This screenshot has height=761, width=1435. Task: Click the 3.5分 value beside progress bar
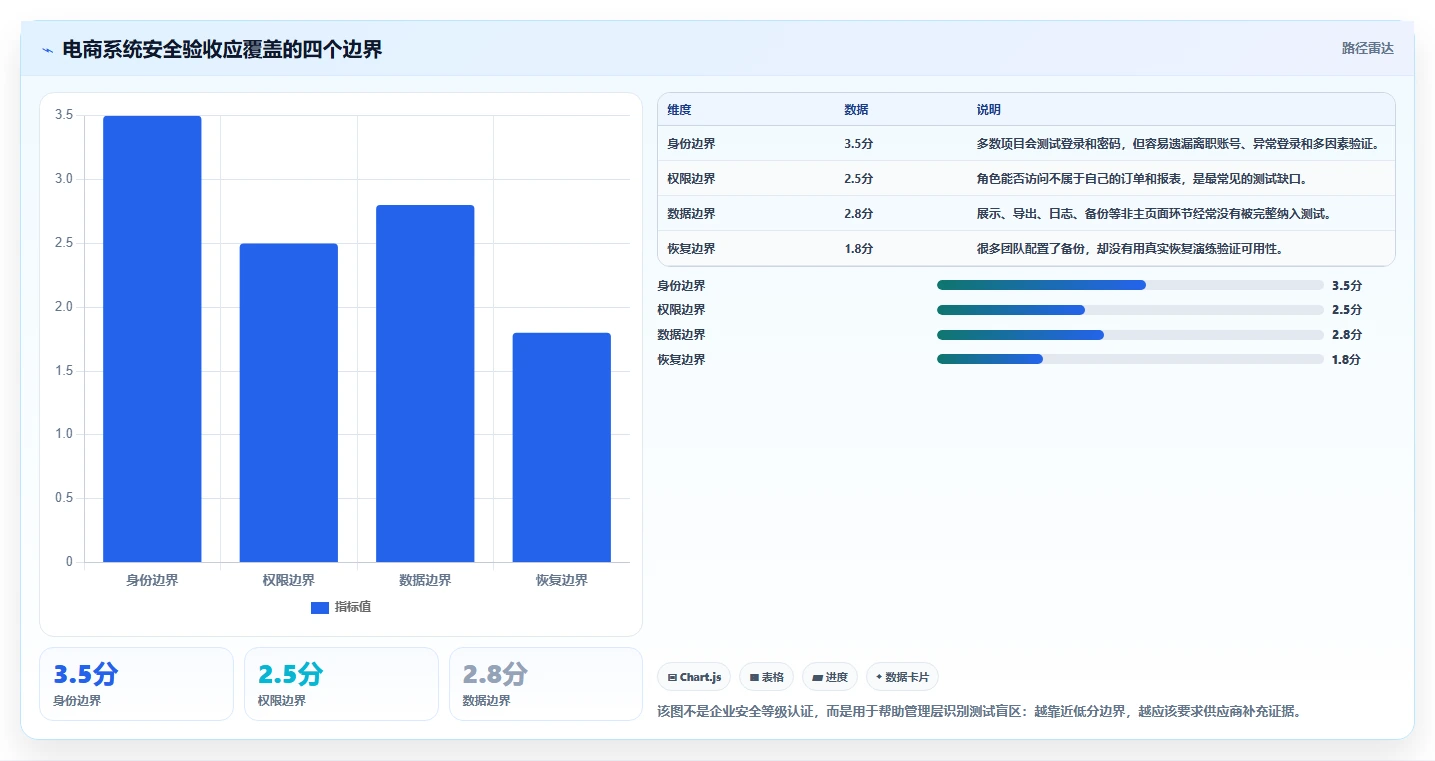click(1347, 285)
